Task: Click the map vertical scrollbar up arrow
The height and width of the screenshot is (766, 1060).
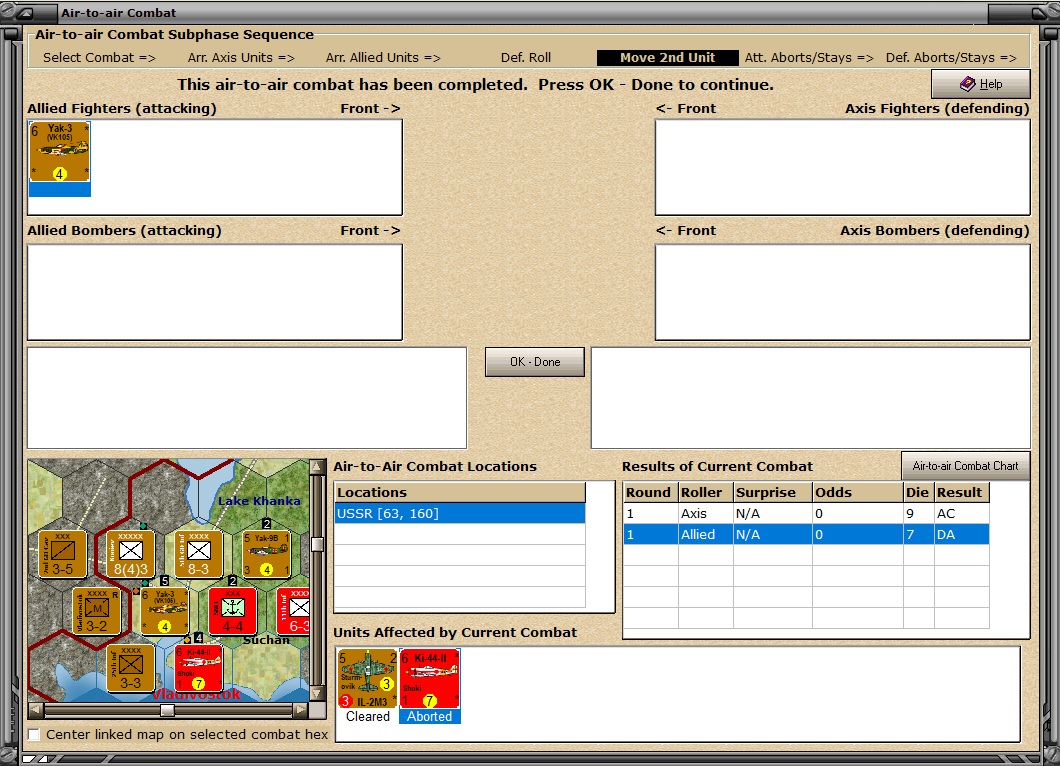Action: point(316,466)
